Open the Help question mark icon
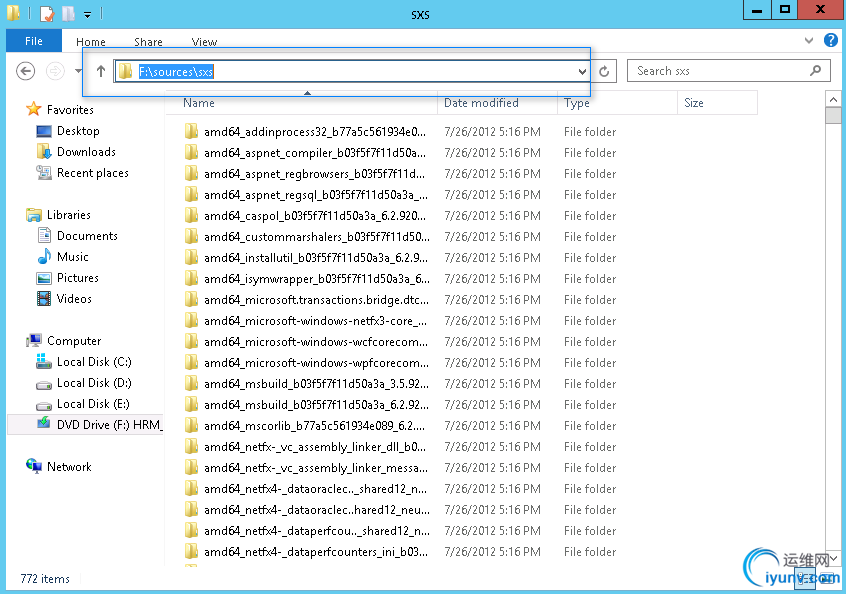Screen dimensions: 846x594 coord(831,40)
